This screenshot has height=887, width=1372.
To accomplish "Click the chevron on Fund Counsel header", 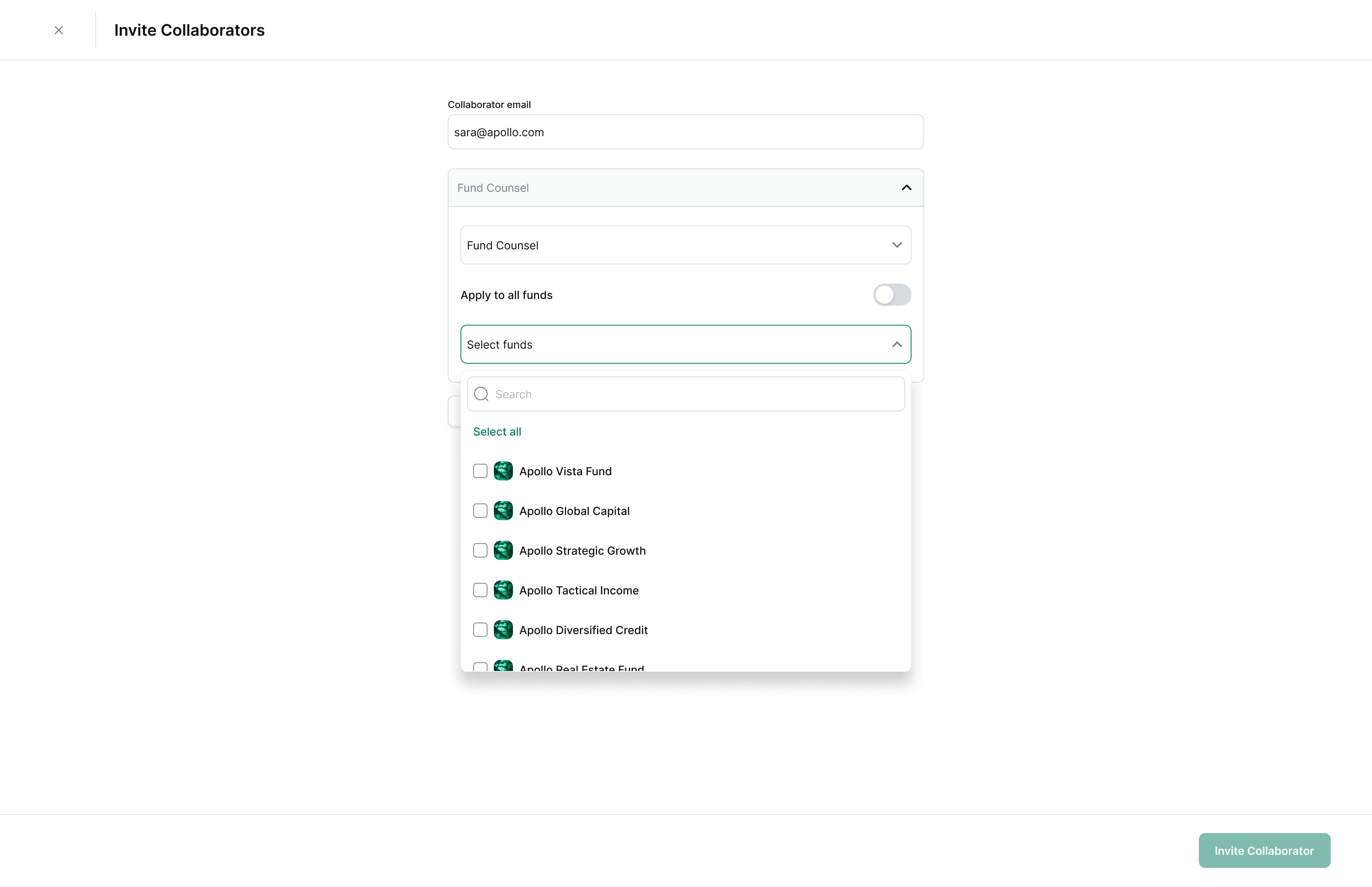I will pos(907,188).
